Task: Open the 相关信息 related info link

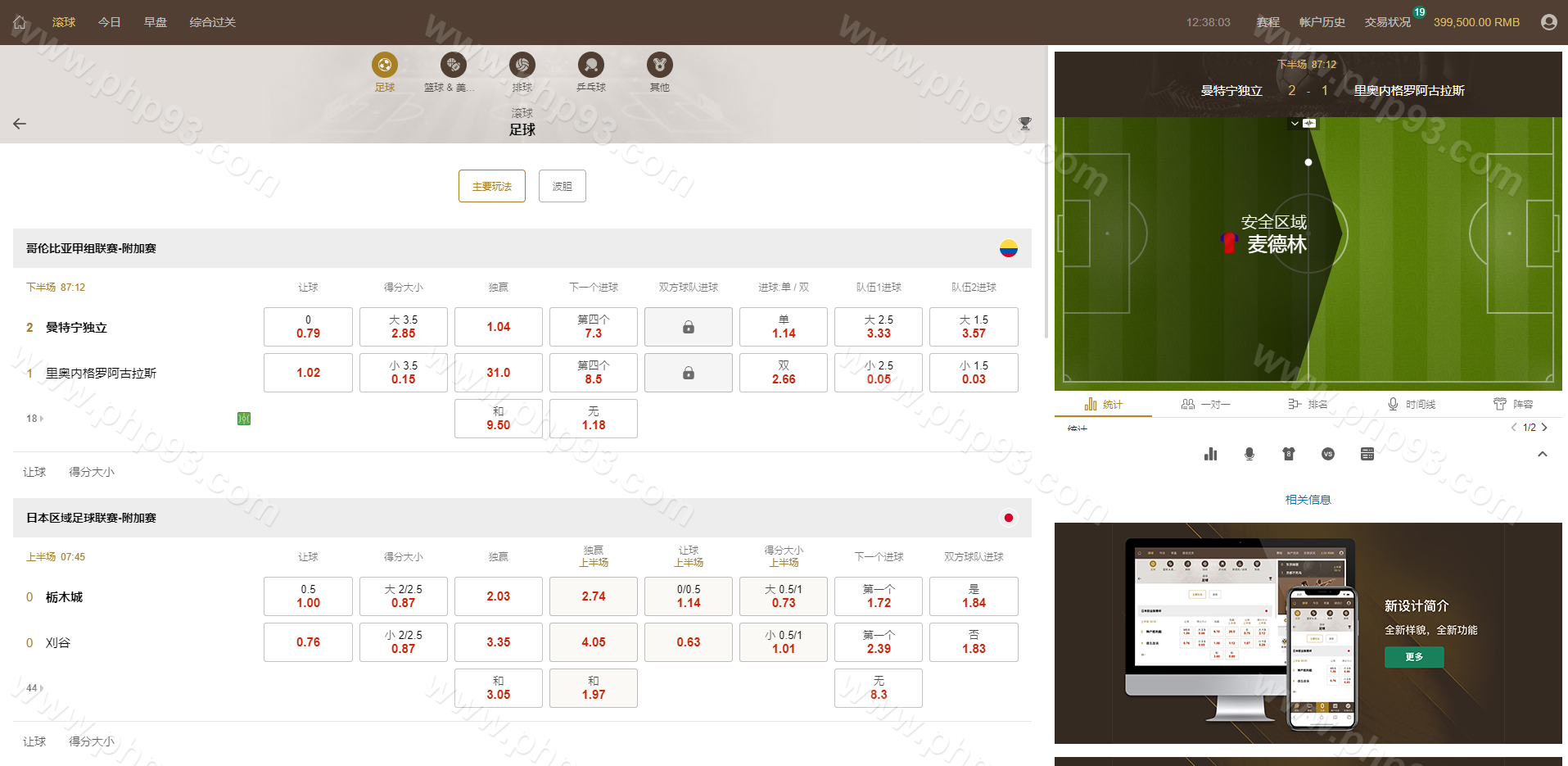Action: [x=1308, y=500]
